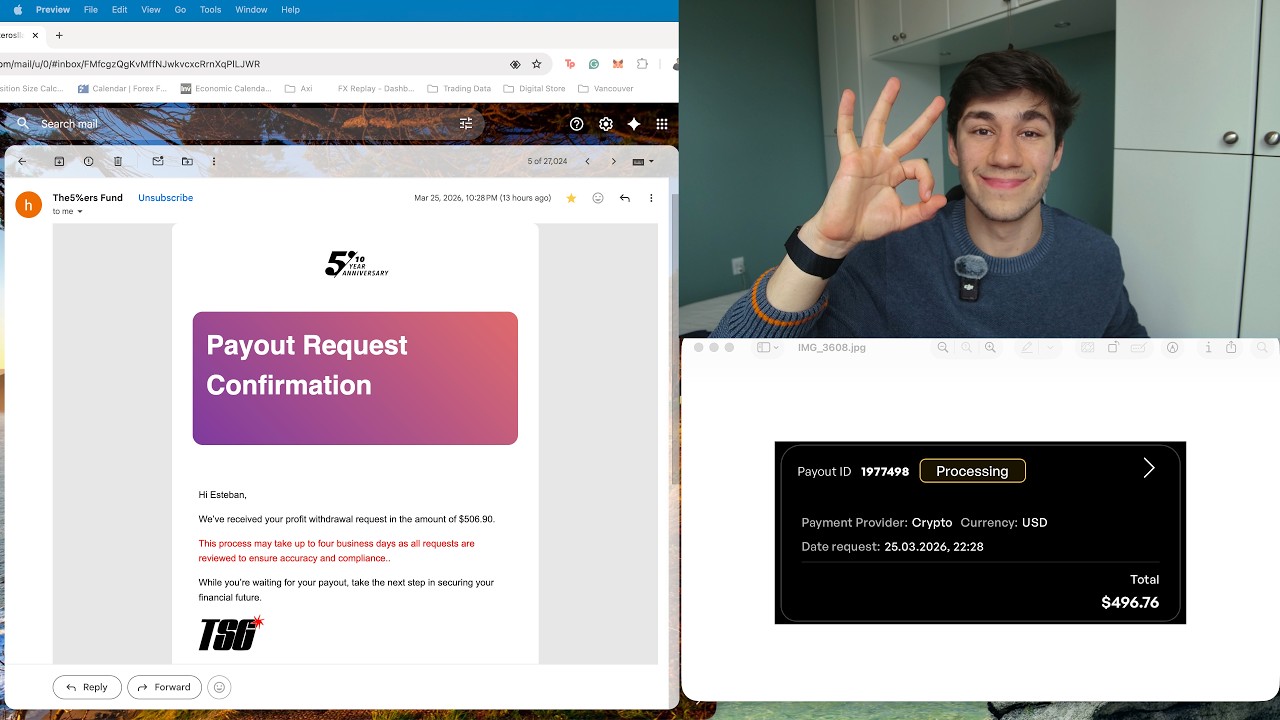
Task: Open the Edit menu
Action: 119,9
